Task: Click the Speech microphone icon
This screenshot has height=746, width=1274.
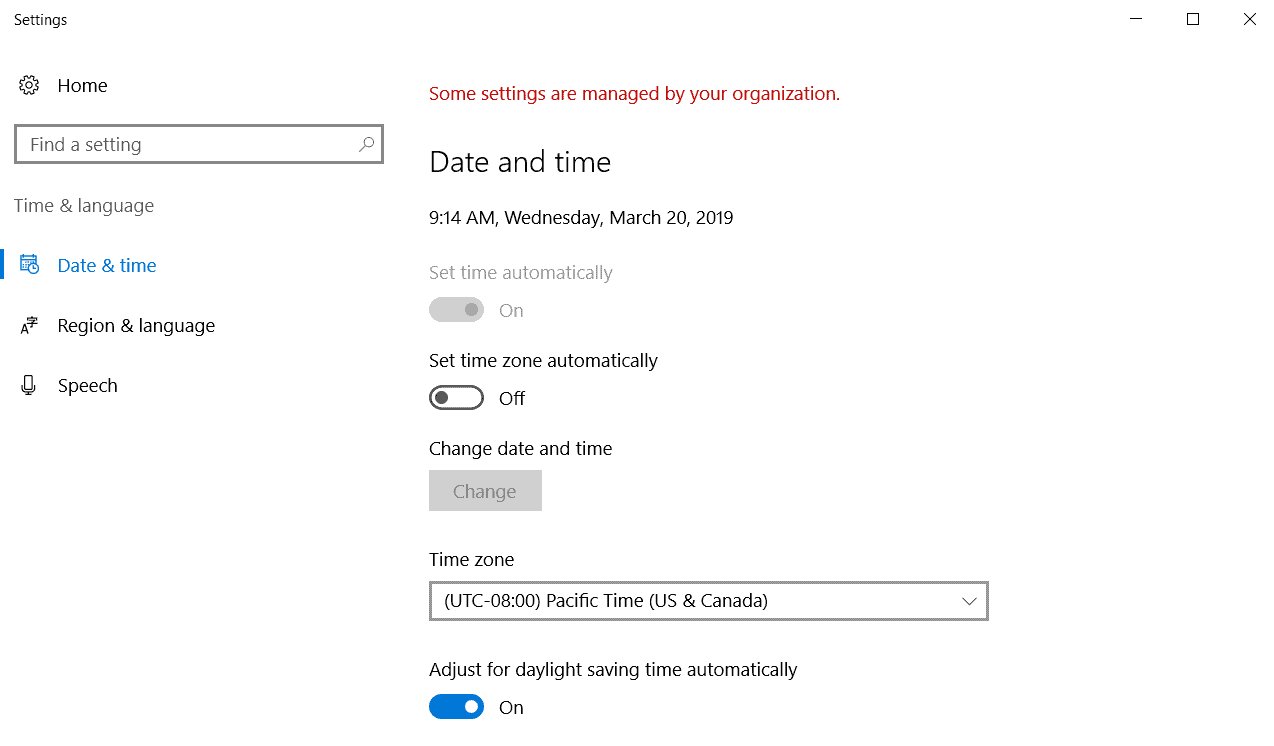Action: coord(29,385)
